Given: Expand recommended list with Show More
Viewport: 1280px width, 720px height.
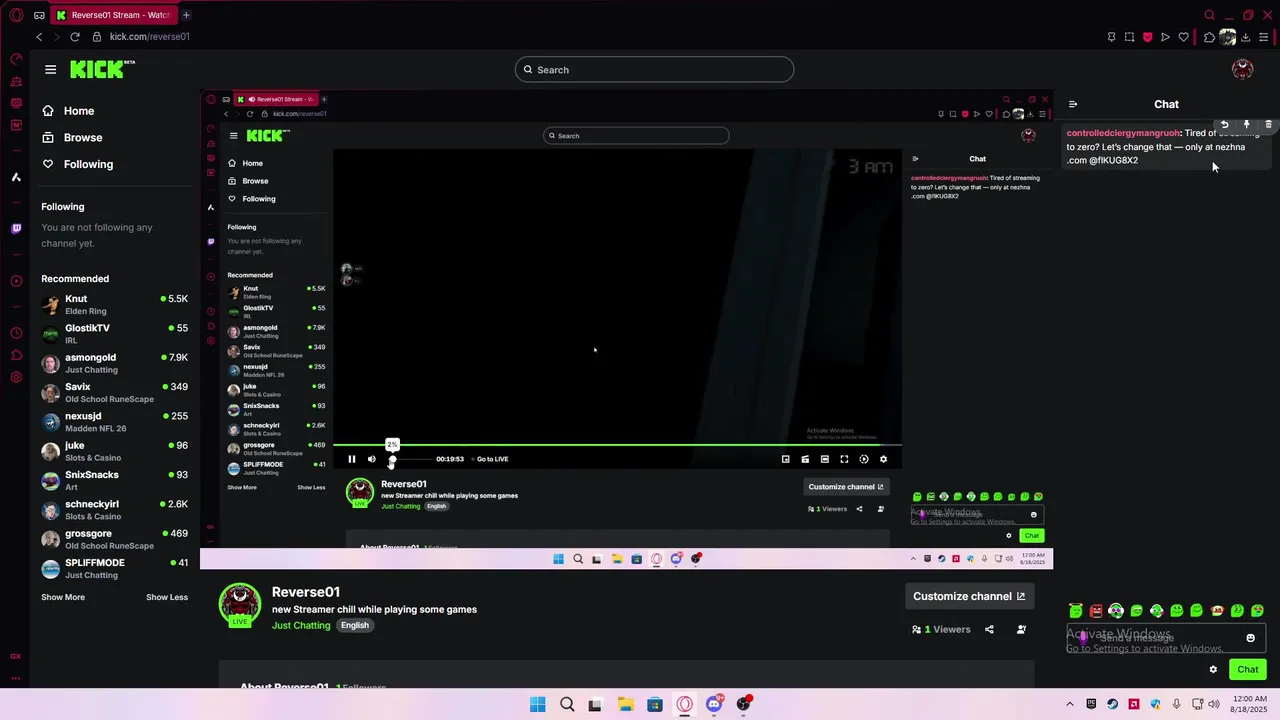Looking at the screenshot, I should [x=63, y=597].
